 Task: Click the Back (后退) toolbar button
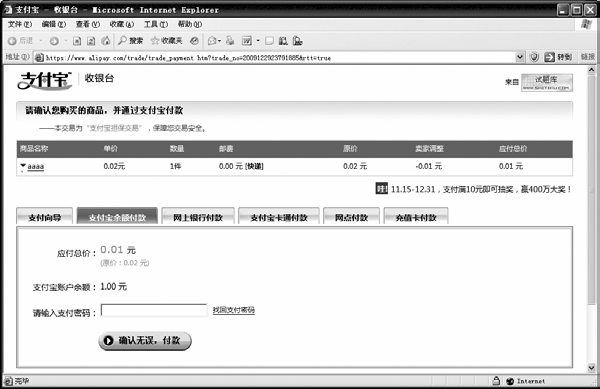[21, 41]
